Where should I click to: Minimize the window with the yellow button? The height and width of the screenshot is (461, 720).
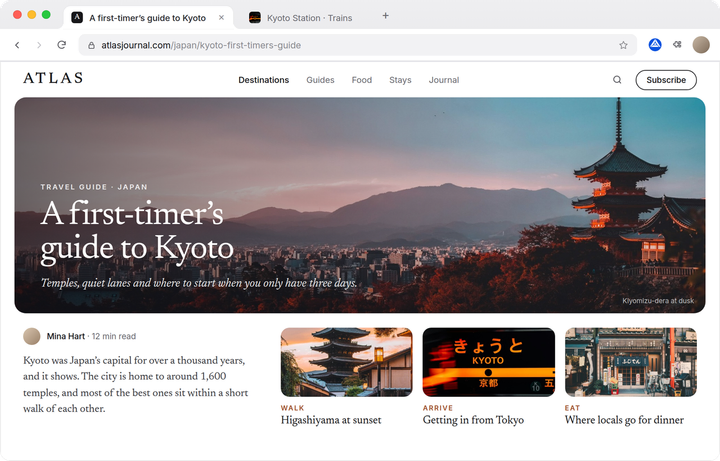coord(32,14)
